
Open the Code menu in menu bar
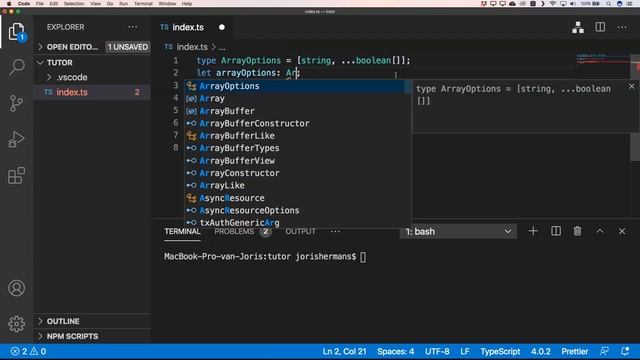tap(24, 4)
